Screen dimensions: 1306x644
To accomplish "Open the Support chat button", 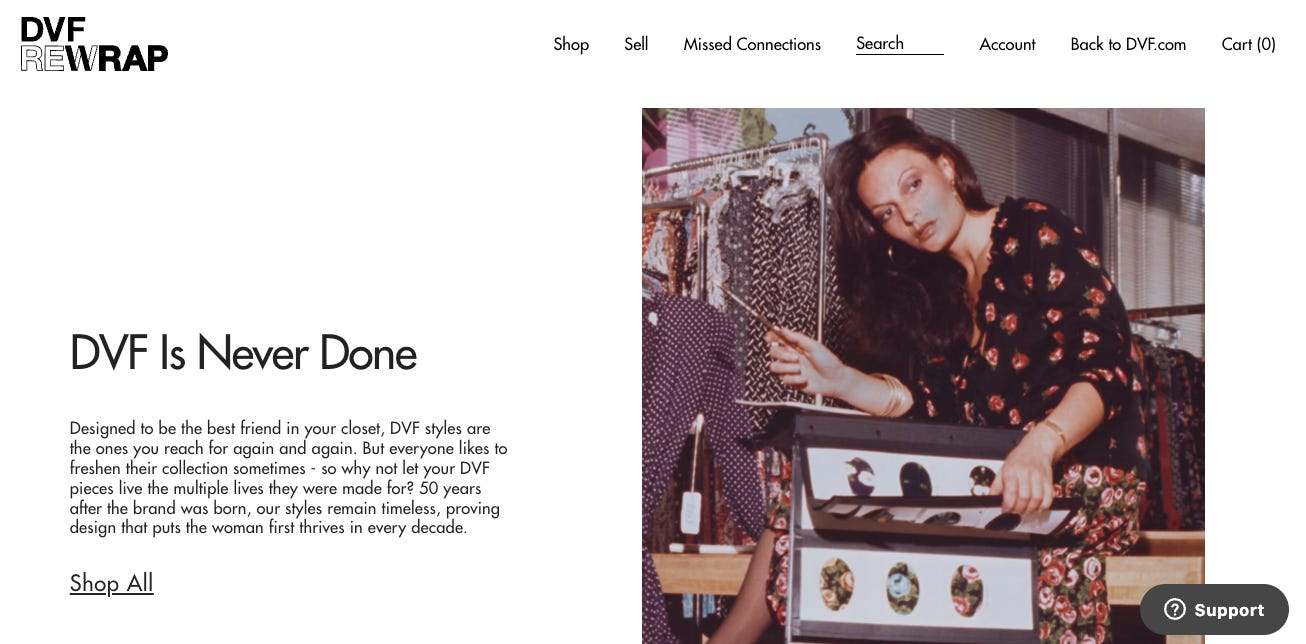I will coord(1214,610).
